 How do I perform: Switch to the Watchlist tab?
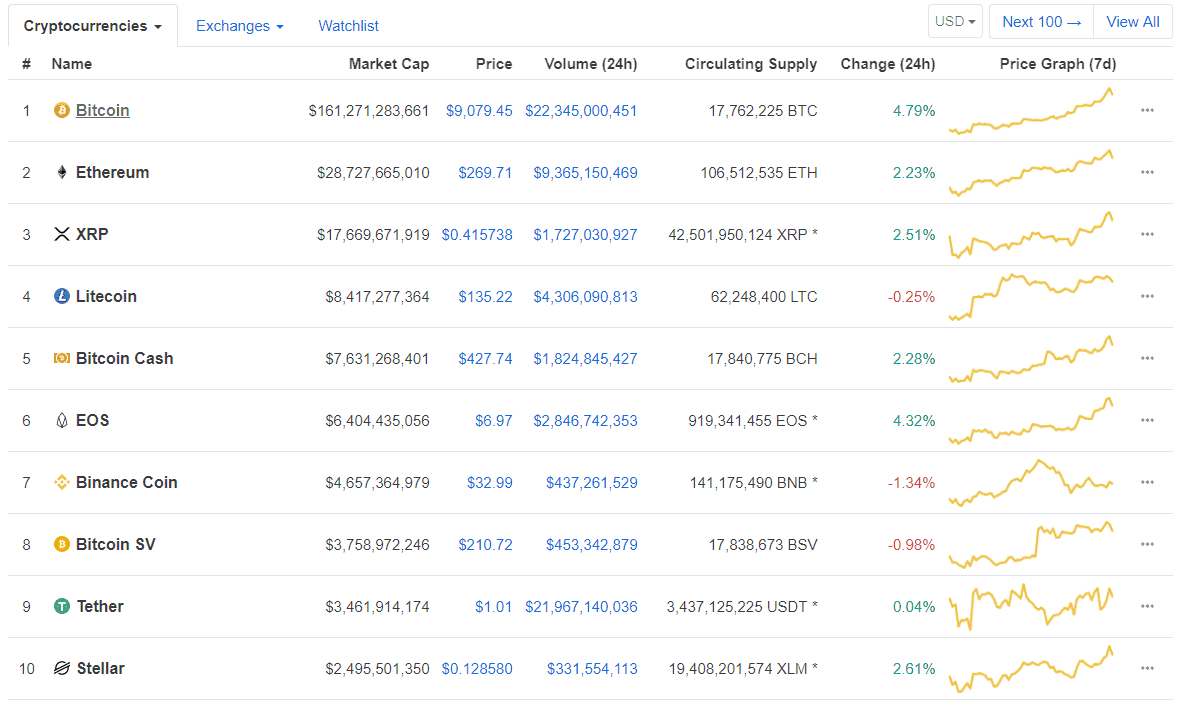click(x=348, y=26)
